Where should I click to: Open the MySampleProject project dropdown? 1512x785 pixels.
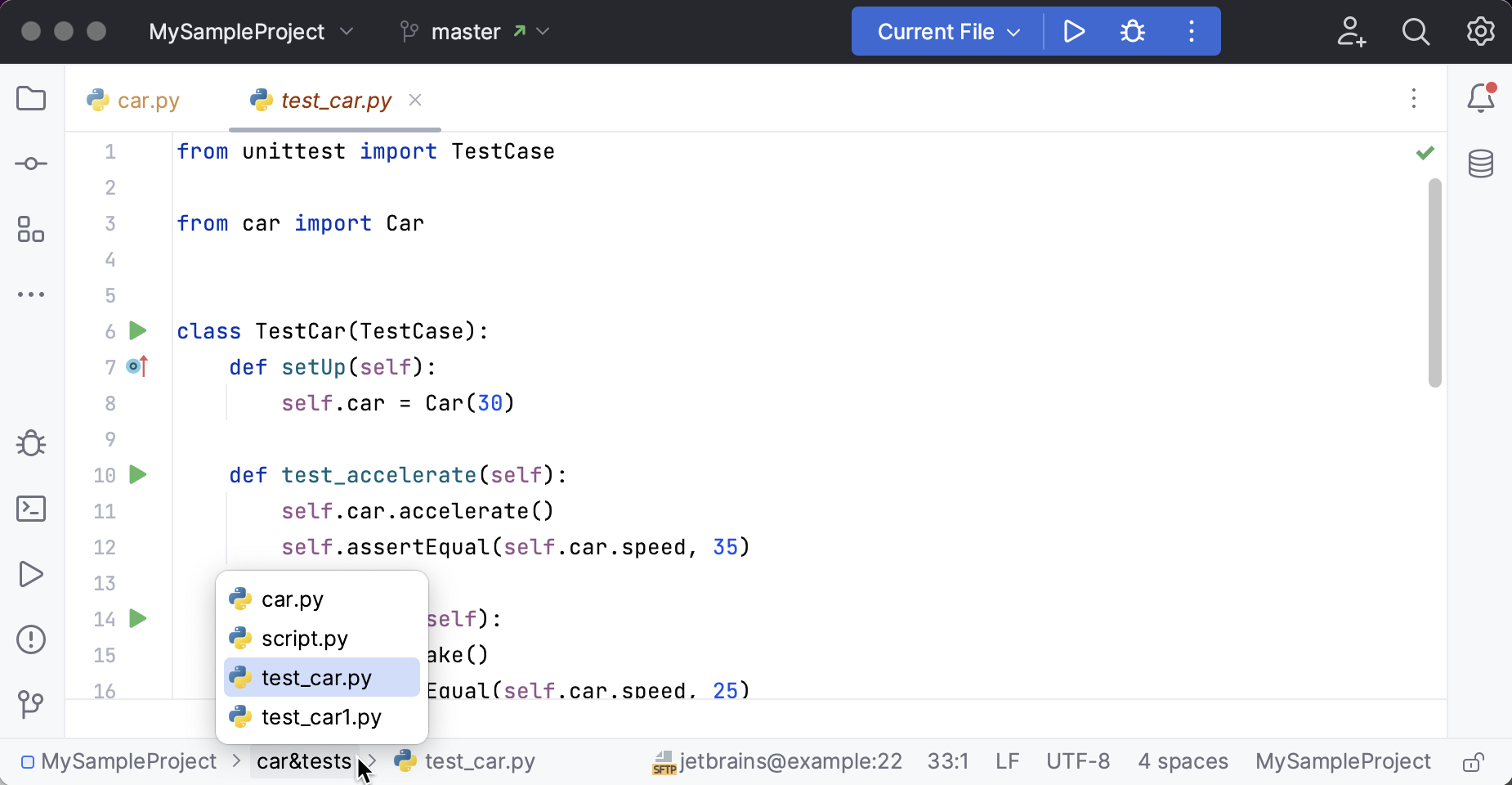(250, 32)
